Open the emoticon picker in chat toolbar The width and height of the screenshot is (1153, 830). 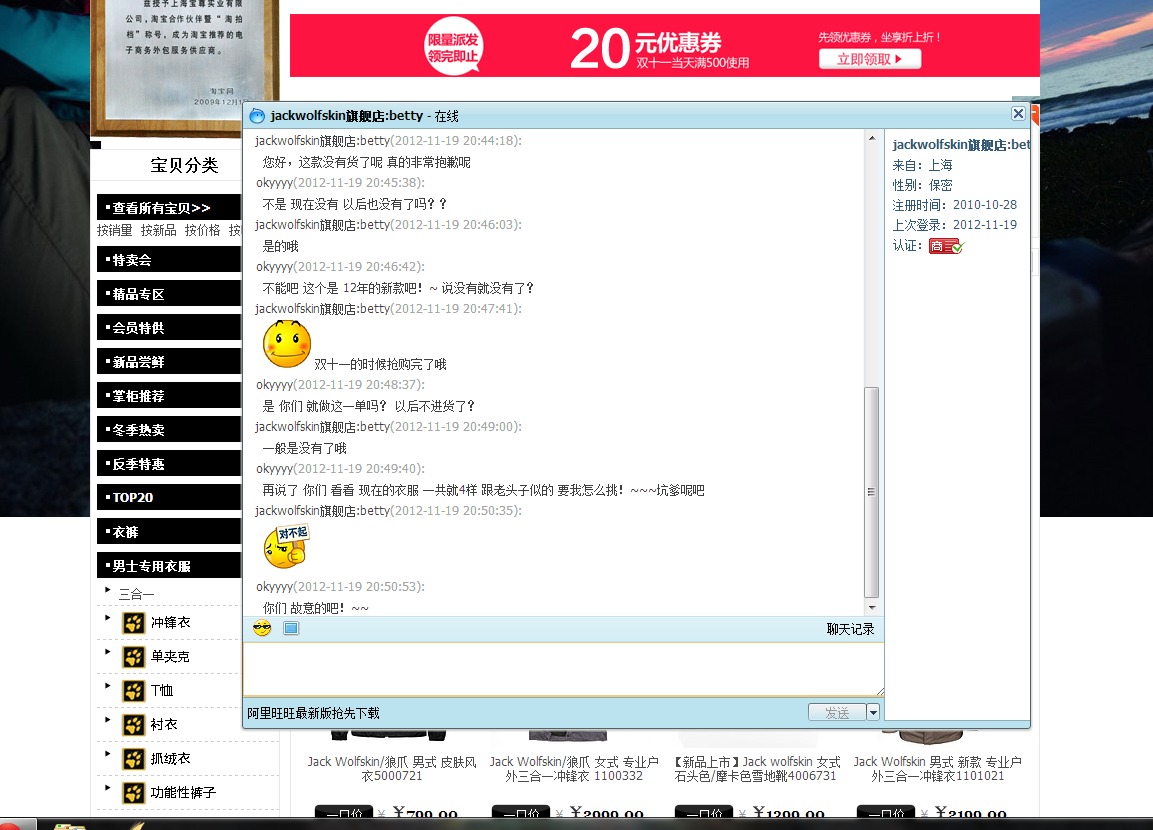tap(262, 629)
